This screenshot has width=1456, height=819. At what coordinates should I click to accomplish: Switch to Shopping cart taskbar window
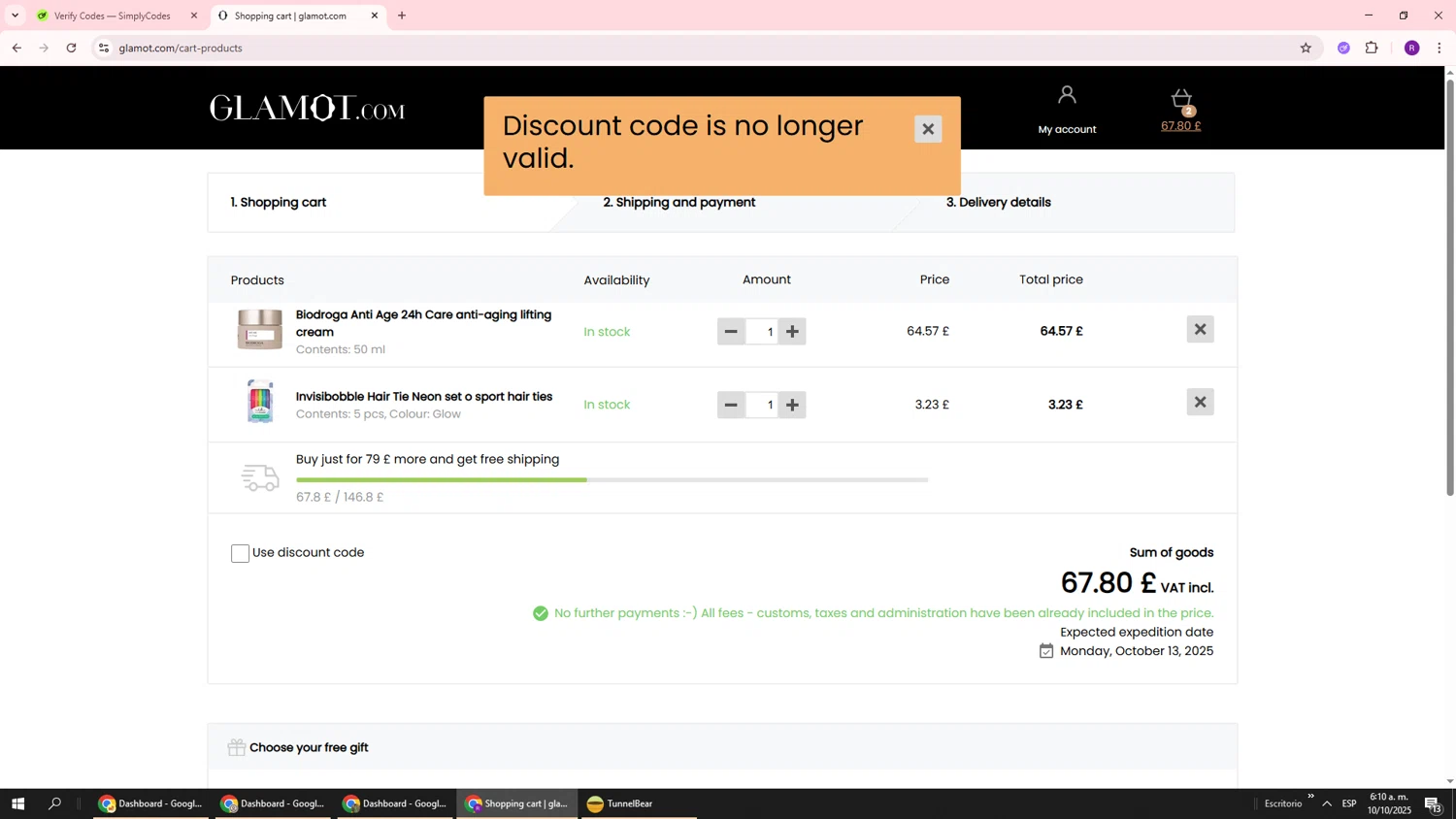pos(517,803)
